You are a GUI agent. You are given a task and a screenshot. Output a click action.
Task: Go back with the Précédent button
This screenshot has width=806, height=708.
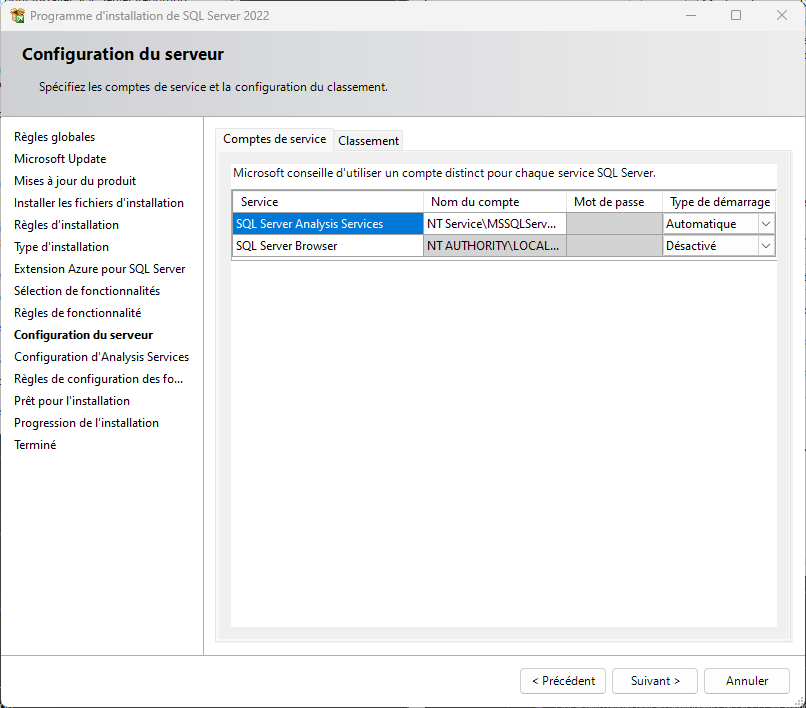pyautogui.click(x=563, y=681)
